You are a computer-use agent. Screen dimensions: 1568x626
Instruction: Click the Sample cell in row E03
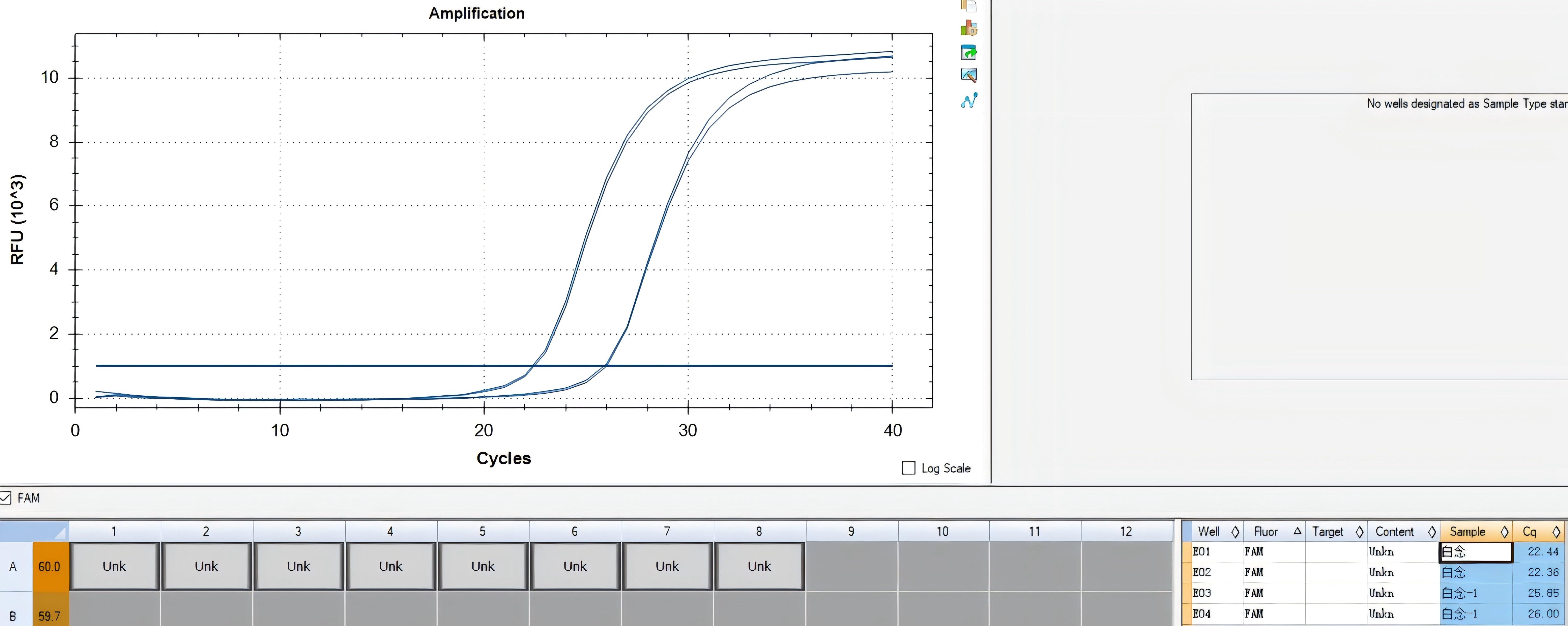pyautogui.click(x=1476, y=593)
